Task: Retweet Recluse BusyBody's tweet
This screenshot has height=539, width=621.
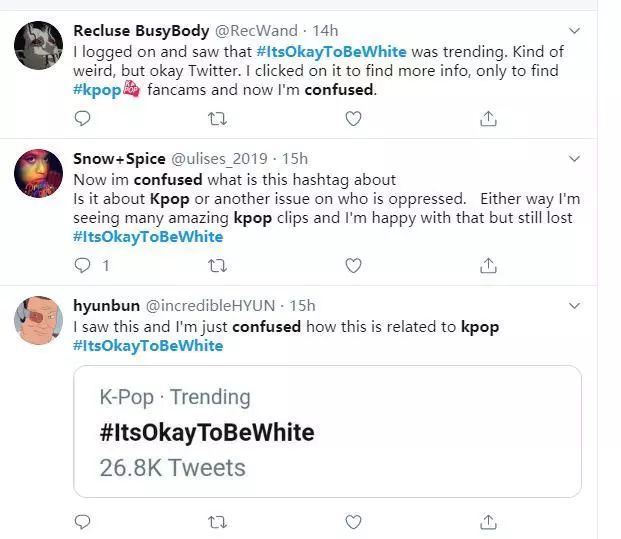Action: tap(217, 119)
